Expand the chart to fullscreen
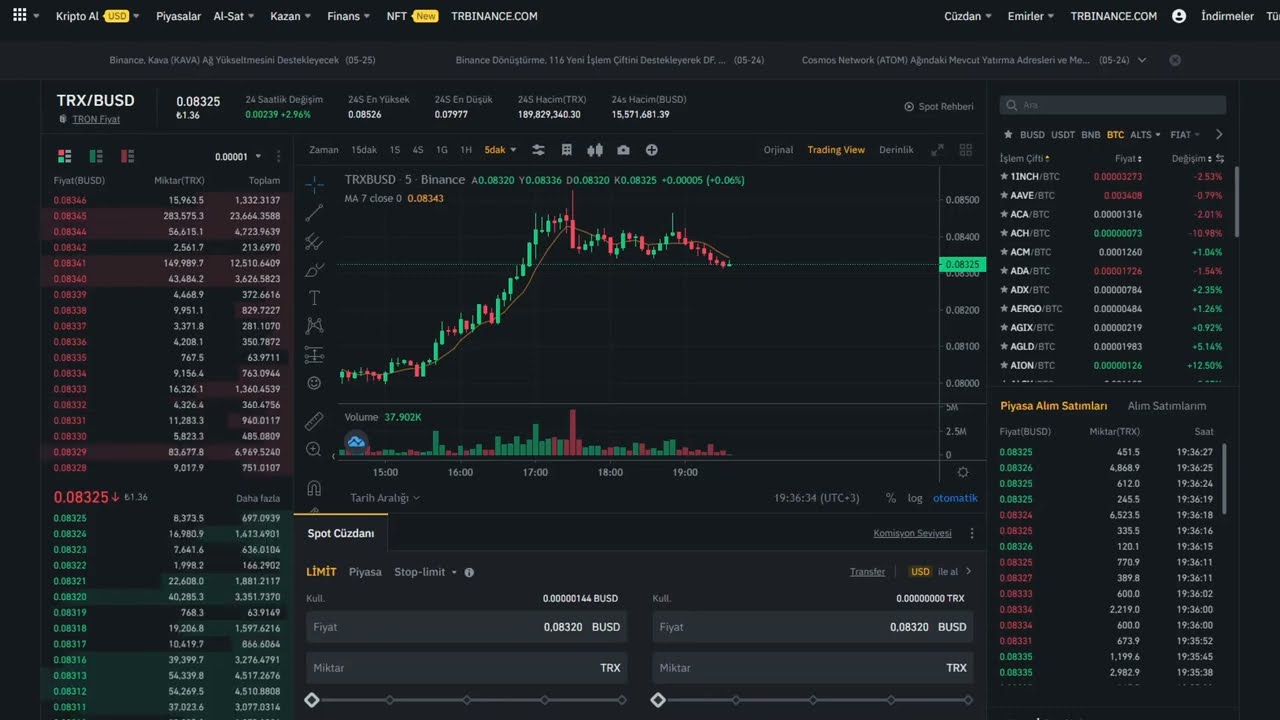 pyautogui.click(x=937, y=150)
